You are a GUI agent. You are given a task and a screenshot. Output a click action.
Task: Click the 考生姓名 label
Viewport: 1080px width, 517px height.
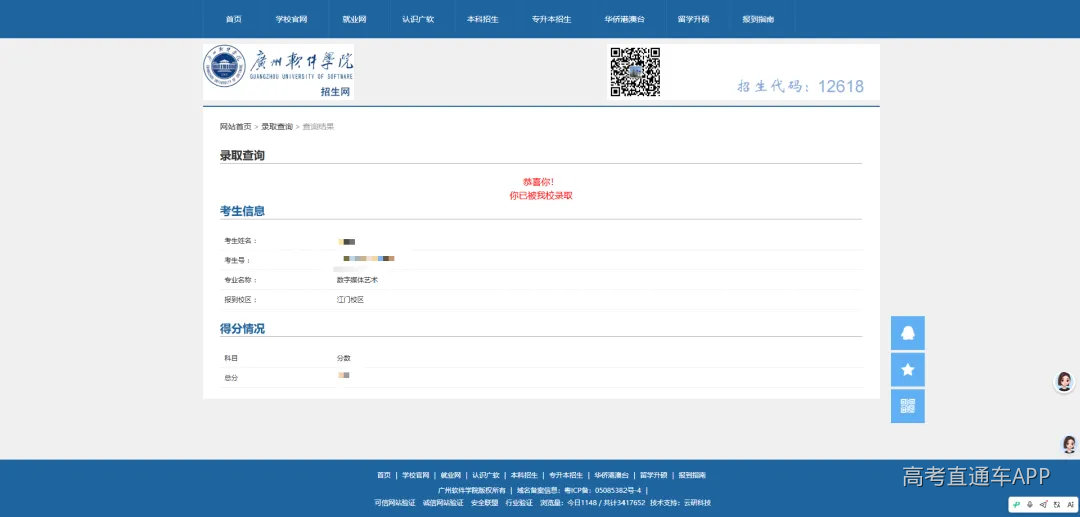(240, 241)
